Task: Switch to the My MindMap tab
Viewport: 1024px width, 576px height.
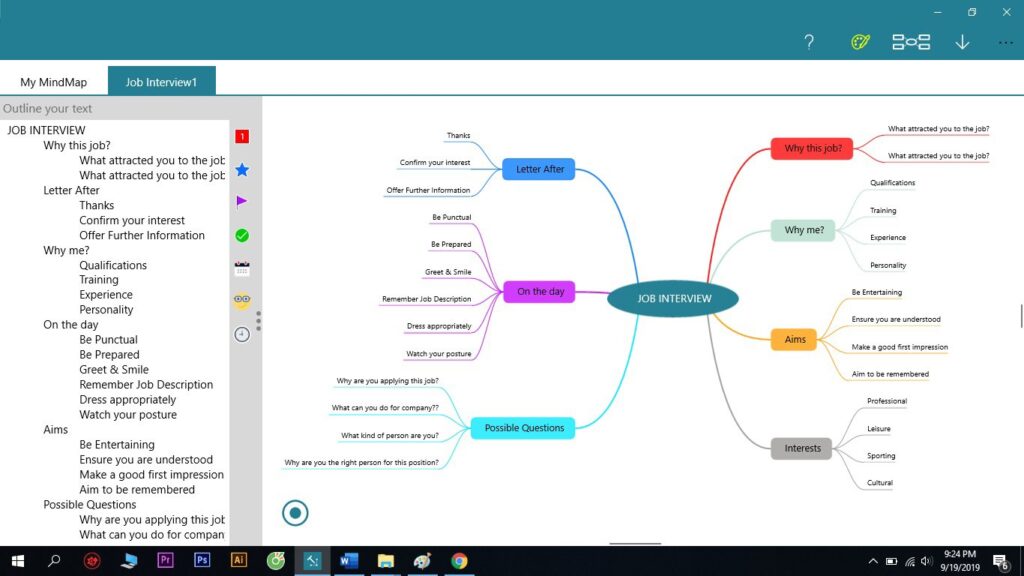Action: [x=55, y=82]
